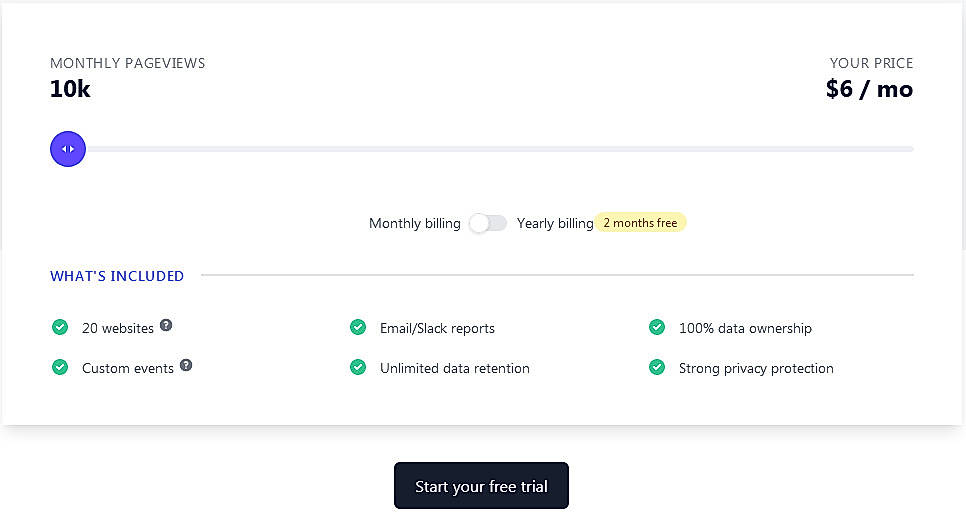
Task: Click the 100% data ownership text
Action: [745, 328]
